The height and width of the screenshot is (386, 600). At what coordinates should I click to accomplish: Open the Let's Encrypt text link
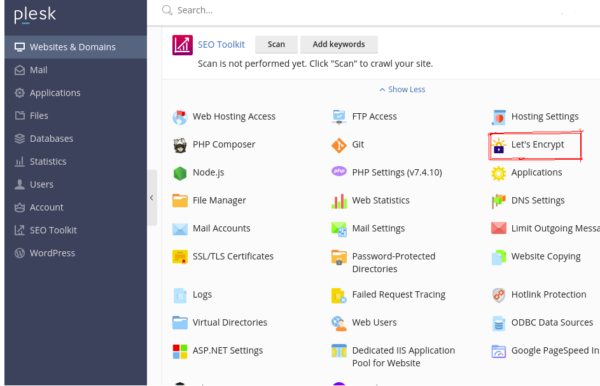pos(538,145)
